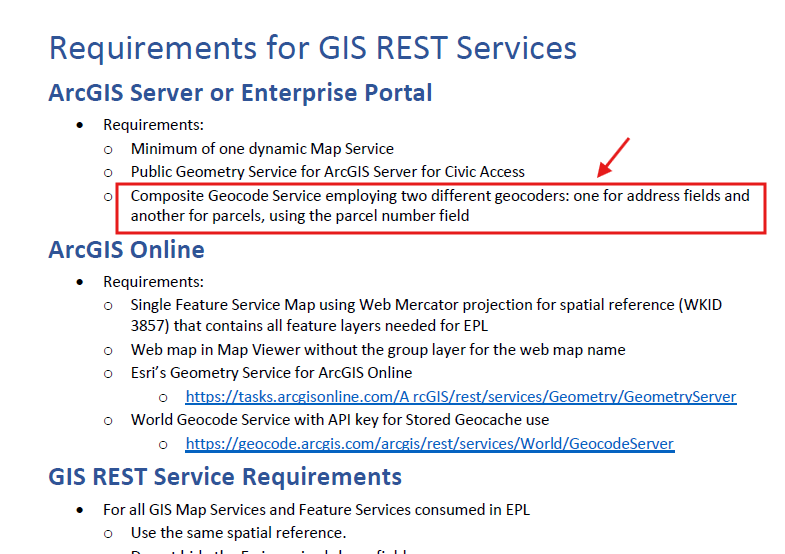The width and height of the screenshot is (785, 554).
Task: Open the geocode.arcgis.com World GeocodeServer link
Action: [430, 444]
